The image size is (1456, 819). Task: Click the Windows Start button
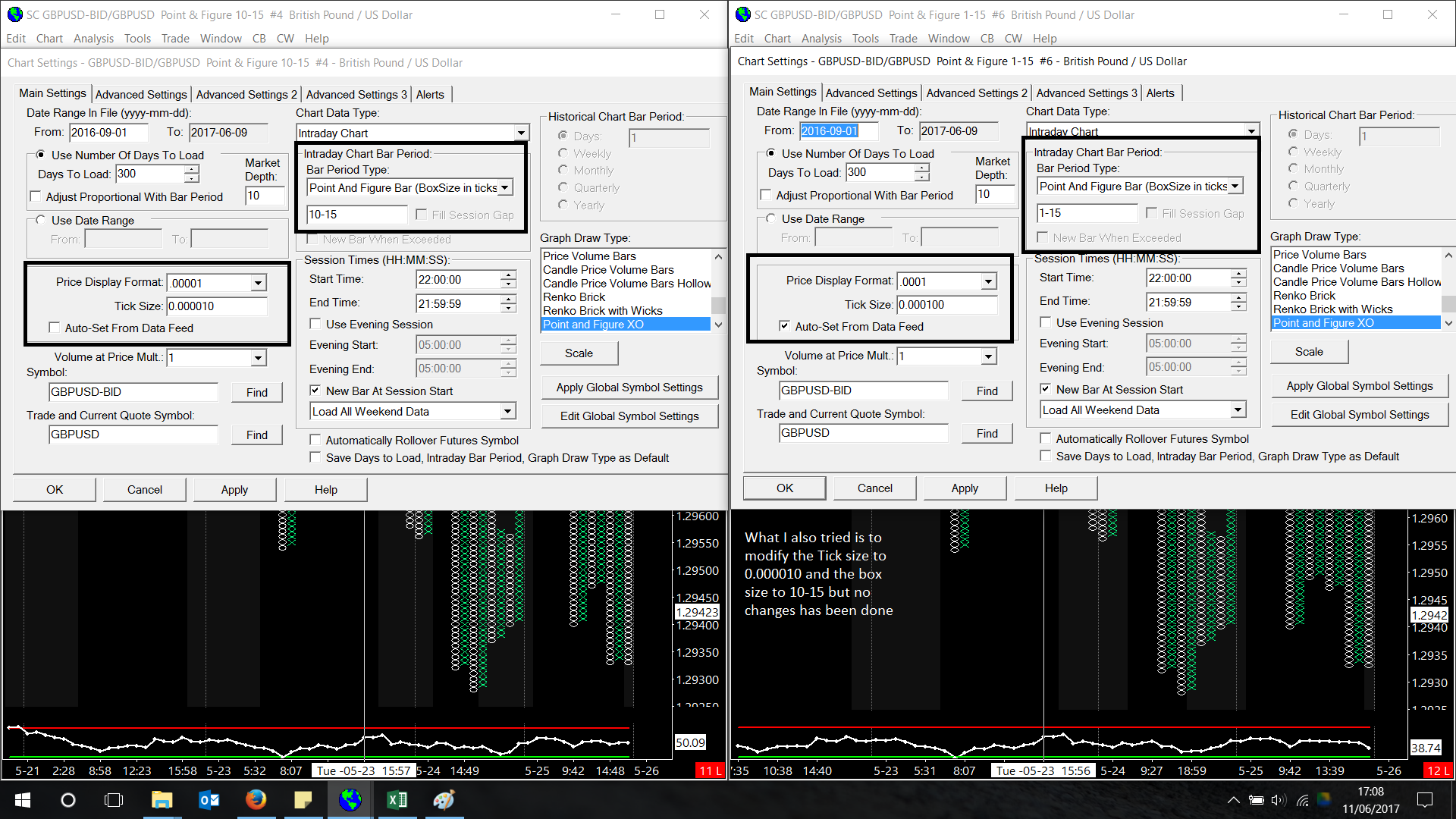click(x=23, y=800)
